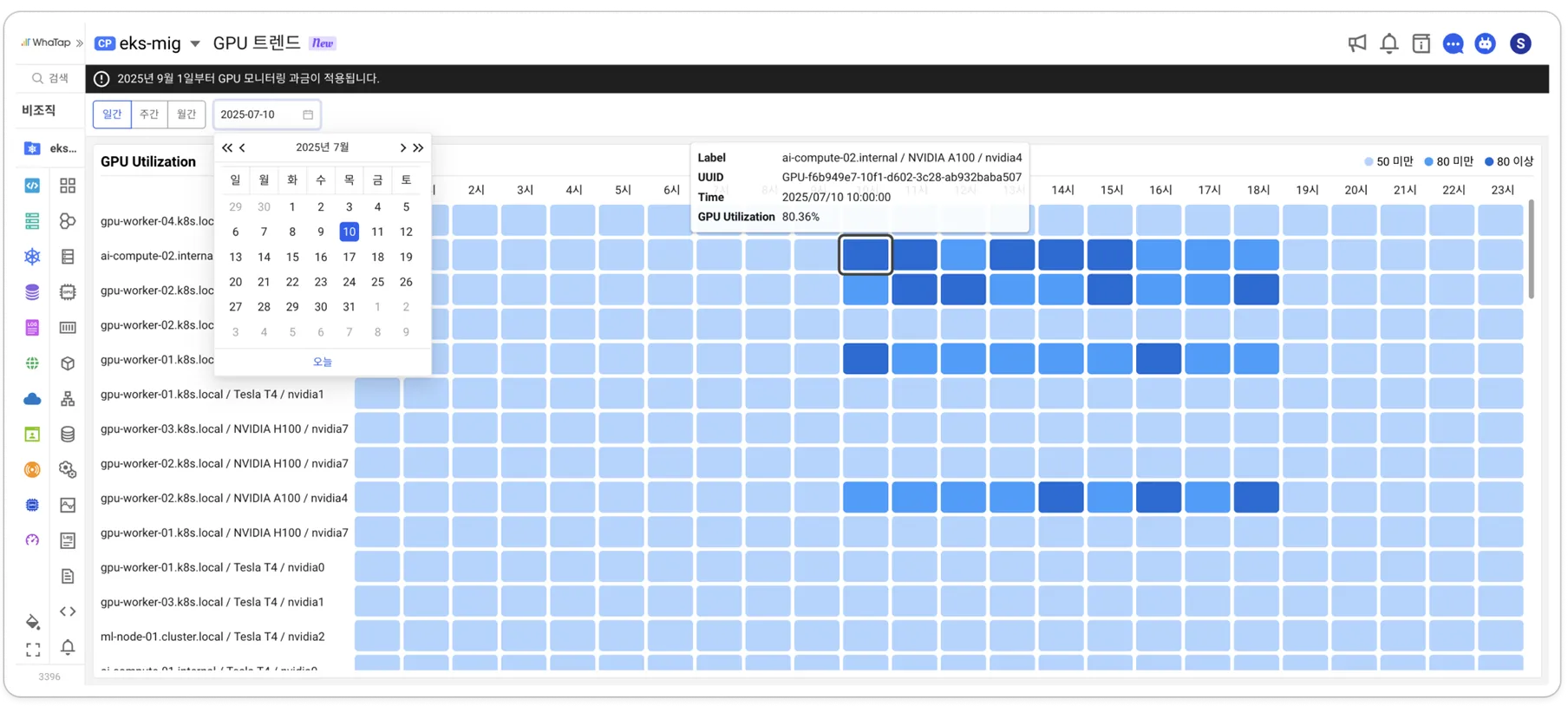Click the code brackets icon in sidebar
1568x706 pixels.
pos(68,611)
